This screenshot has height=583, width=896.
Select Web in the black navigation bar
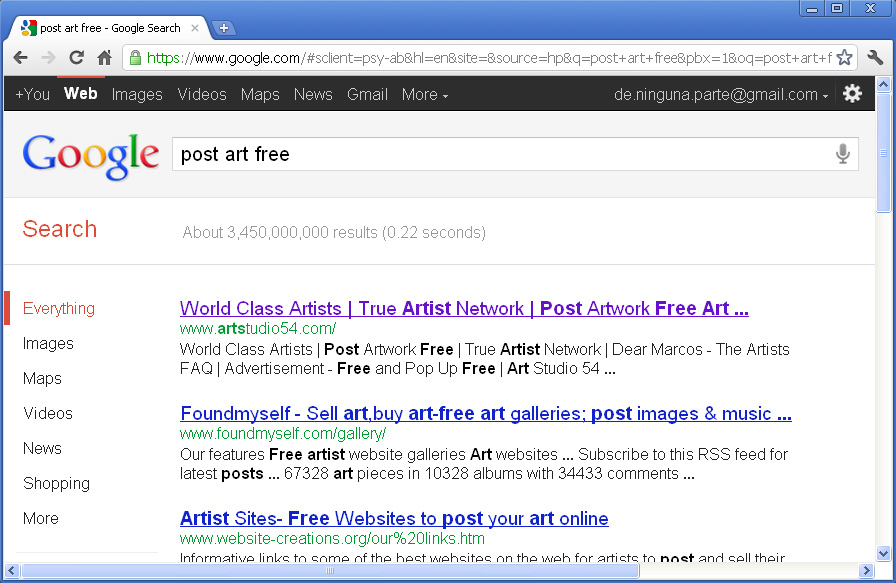pos(81,94)
